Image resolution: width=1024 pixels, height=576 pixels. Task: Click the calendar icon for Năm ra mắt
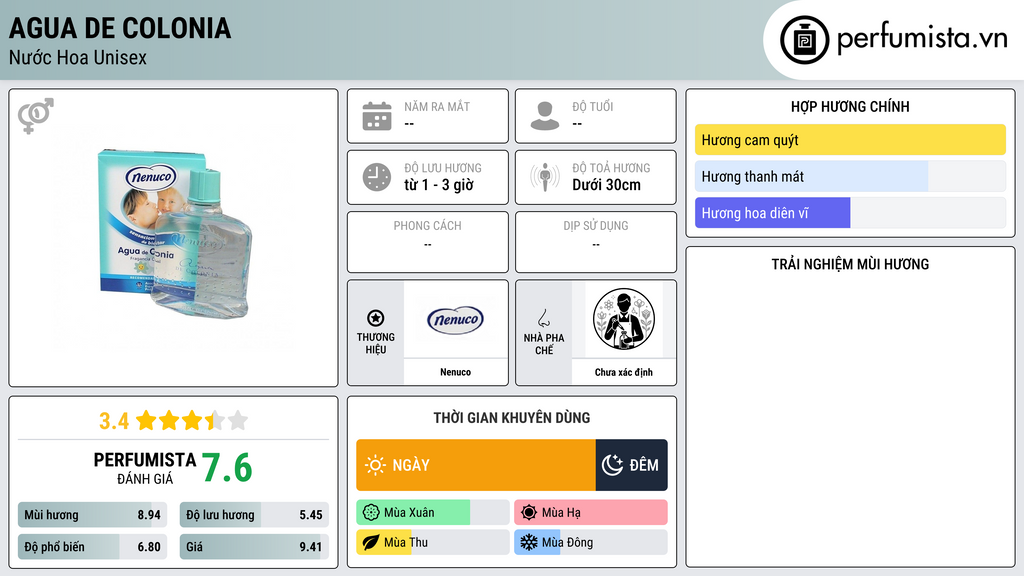tap(377, 116)
